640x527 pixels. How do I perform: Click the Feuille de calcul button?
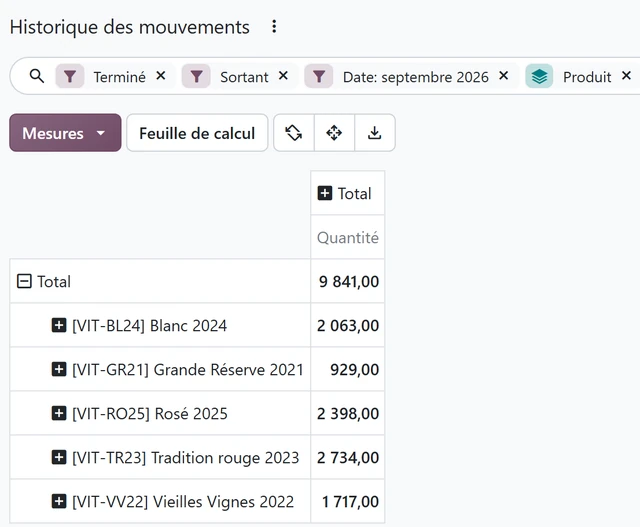[x=197, y=133]
